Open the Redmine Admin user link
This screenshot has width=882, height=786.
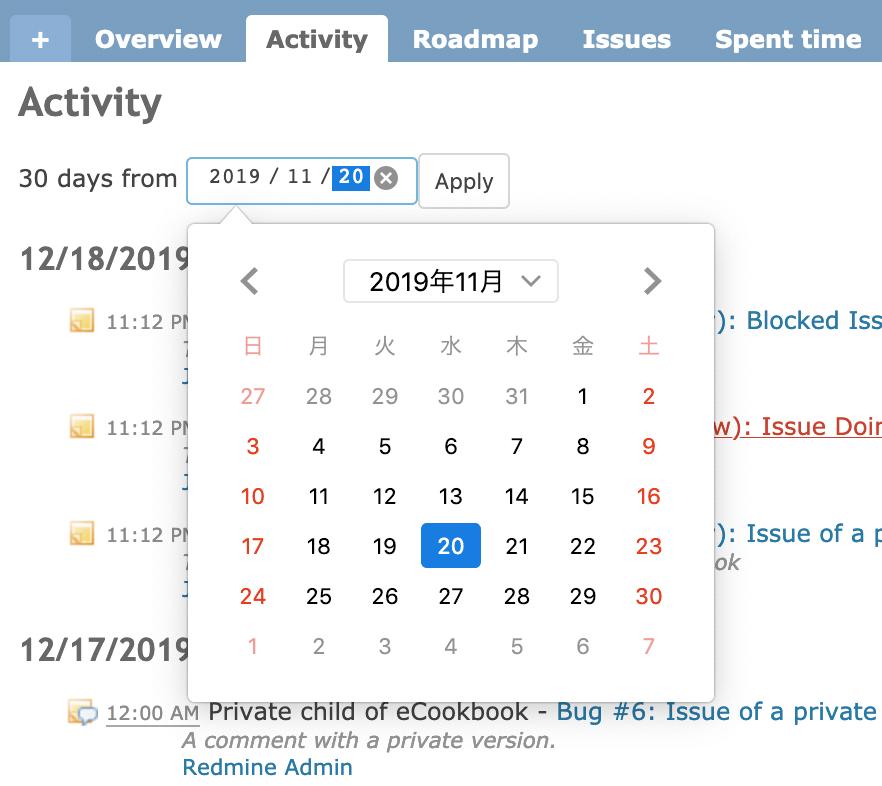tap(268, 767)
